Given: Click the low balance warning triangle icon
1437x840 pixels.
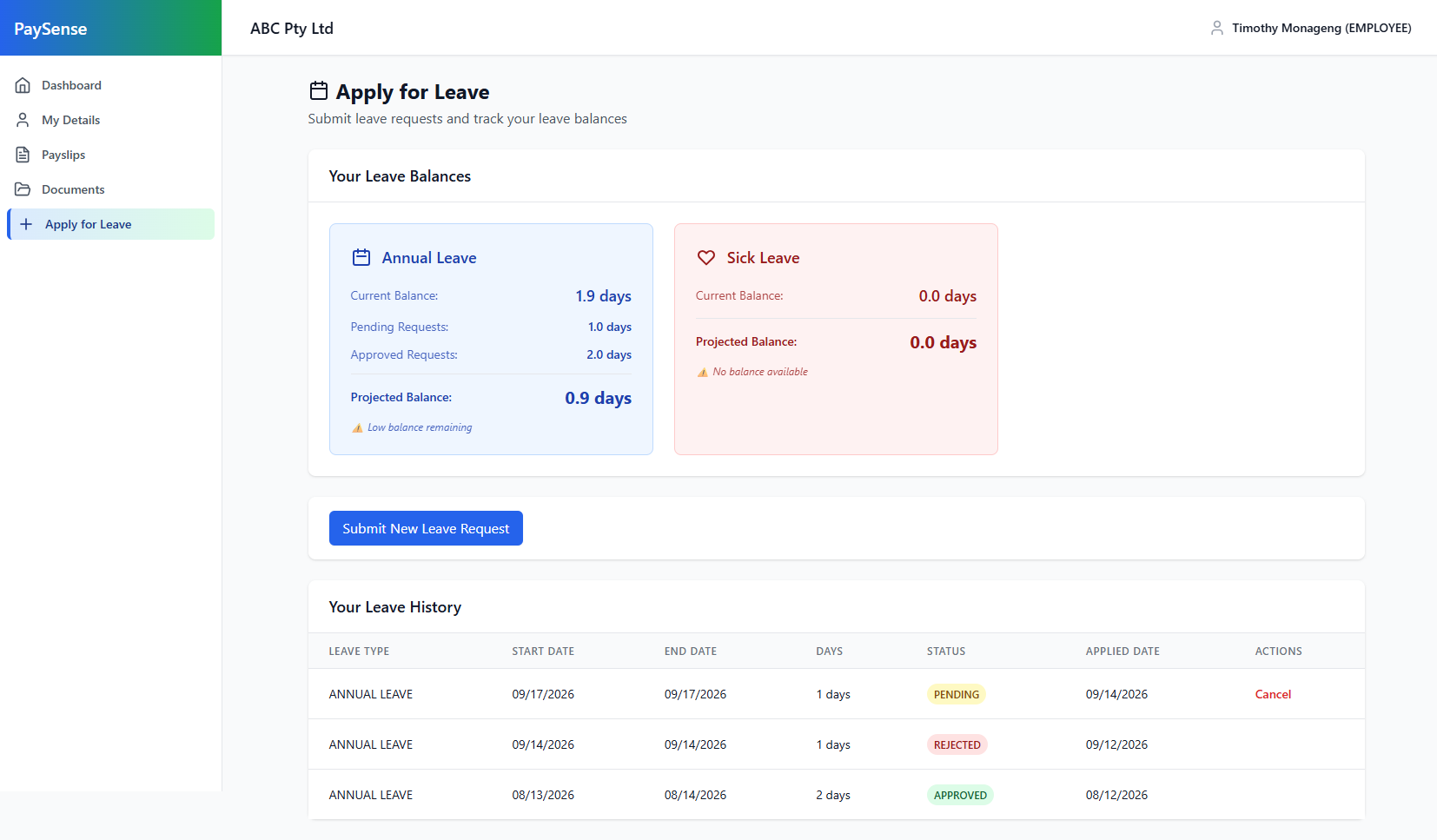Looking at the screenshot, I should [x=357, y=427].
